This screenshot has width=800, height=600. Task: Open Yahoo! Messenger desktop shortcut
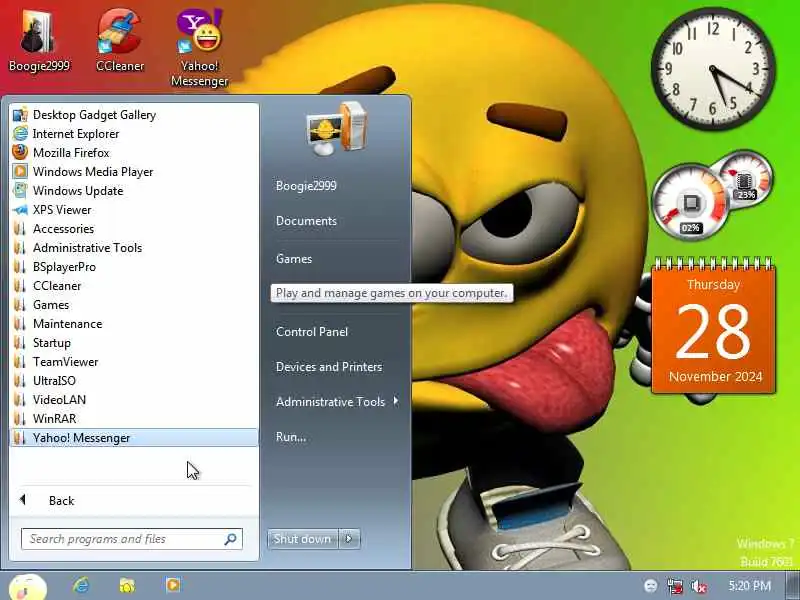point(199,47)
